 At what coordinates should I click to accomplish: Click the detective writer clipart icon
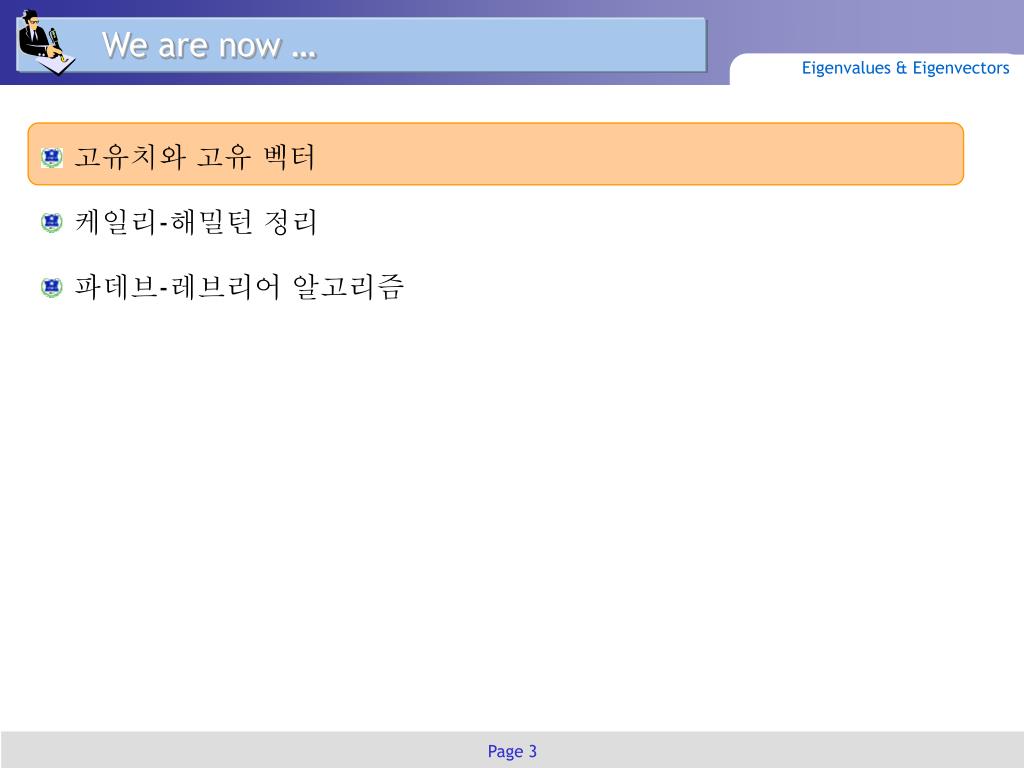coord(46,43)
